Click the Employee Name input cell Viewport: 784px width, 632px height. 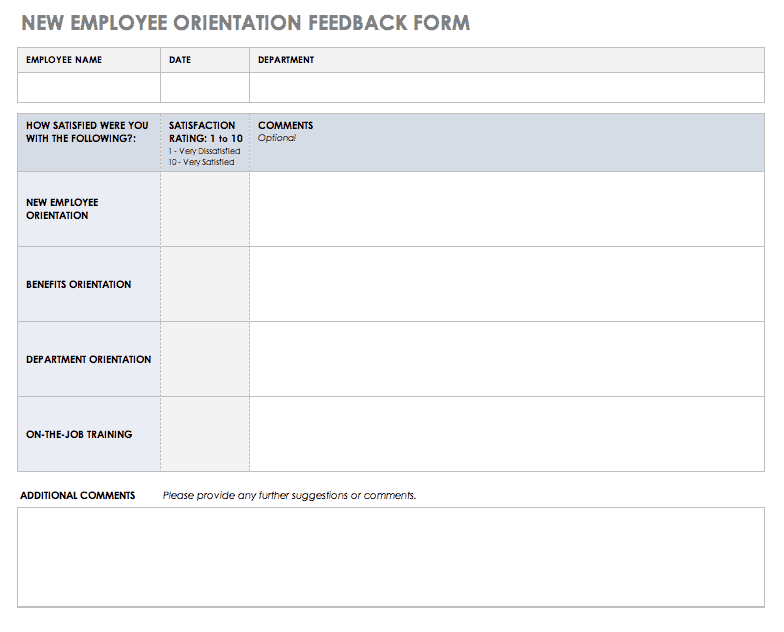(88, 87)
